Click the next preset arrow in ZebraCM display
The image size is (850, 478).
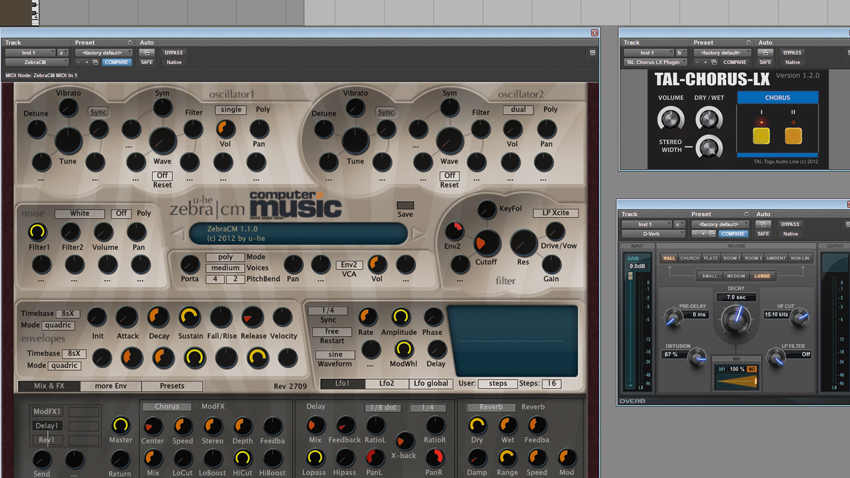click(418, 234)
